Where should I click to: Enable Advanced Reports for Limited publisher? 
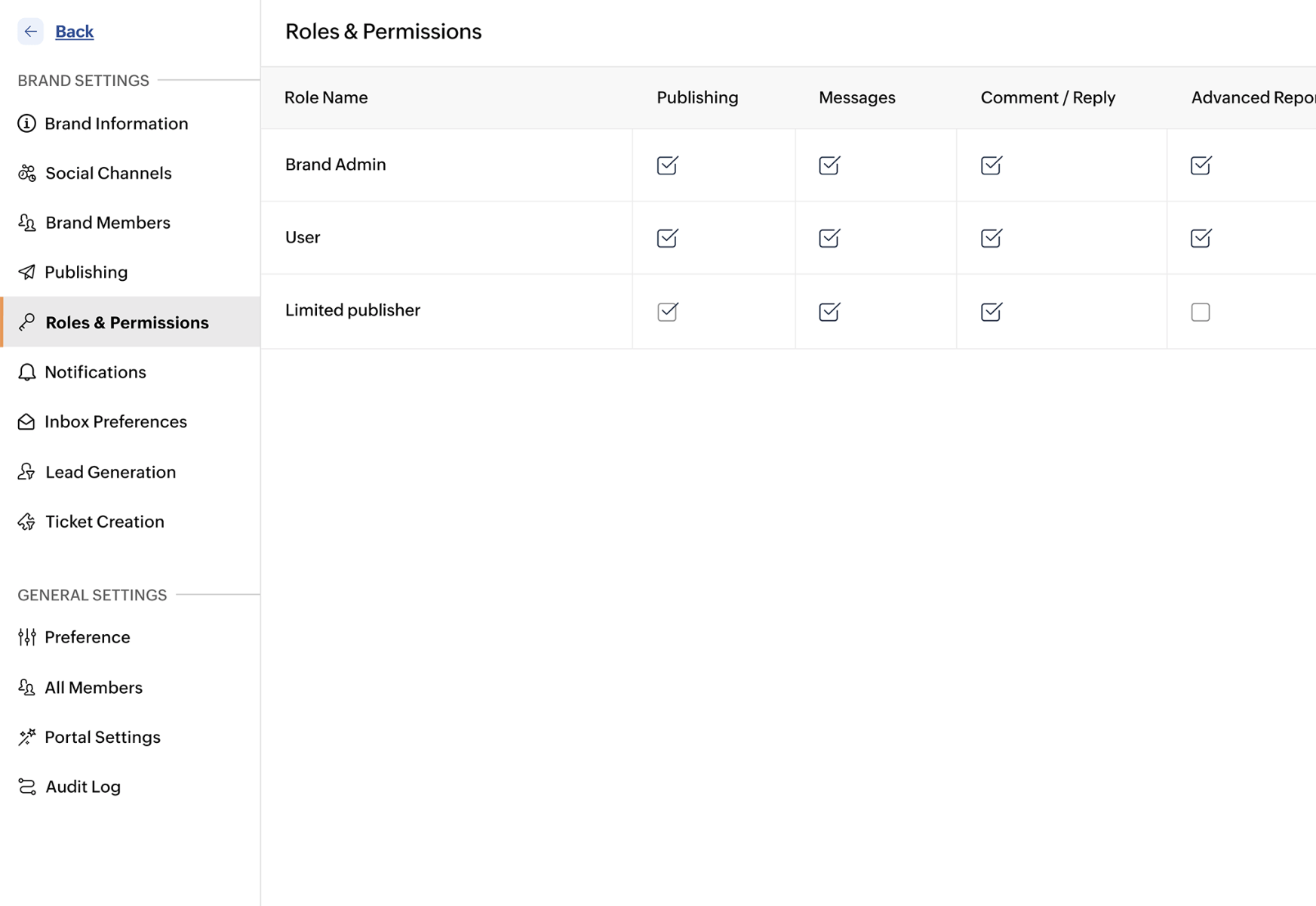pyautogui.click(x=1201, y=312)
